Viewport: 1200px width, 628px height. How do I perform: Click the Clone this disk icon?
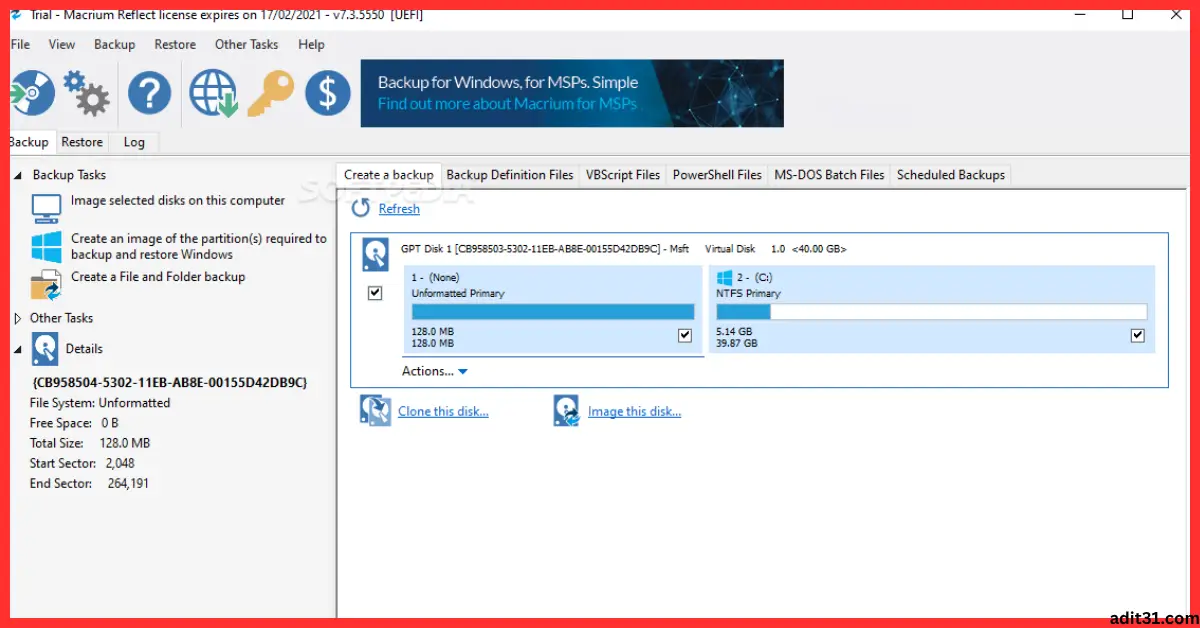point(375,411)
